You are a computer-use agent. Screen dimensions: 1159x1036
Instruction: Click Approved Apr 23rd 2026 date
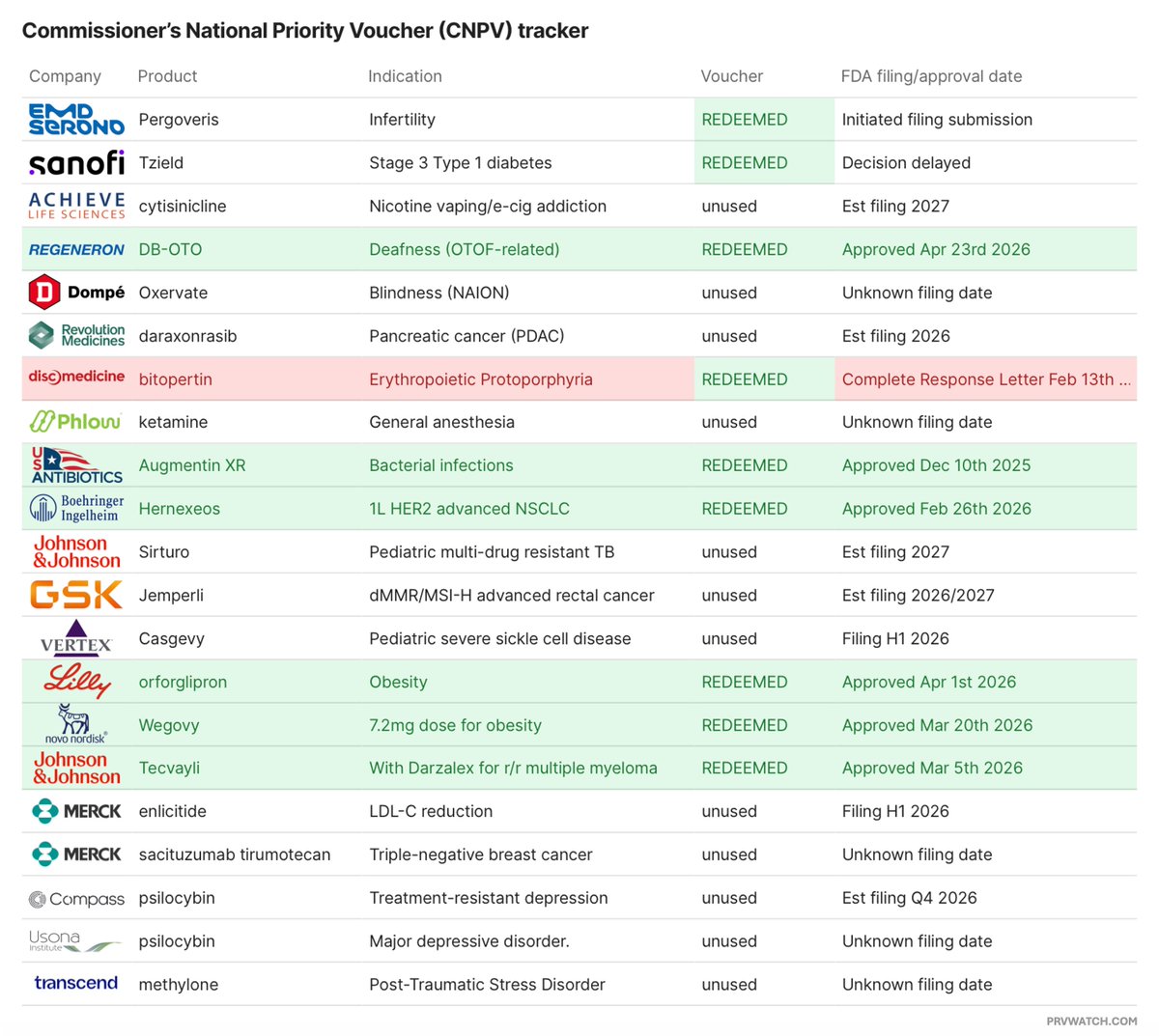coord(936,249)
